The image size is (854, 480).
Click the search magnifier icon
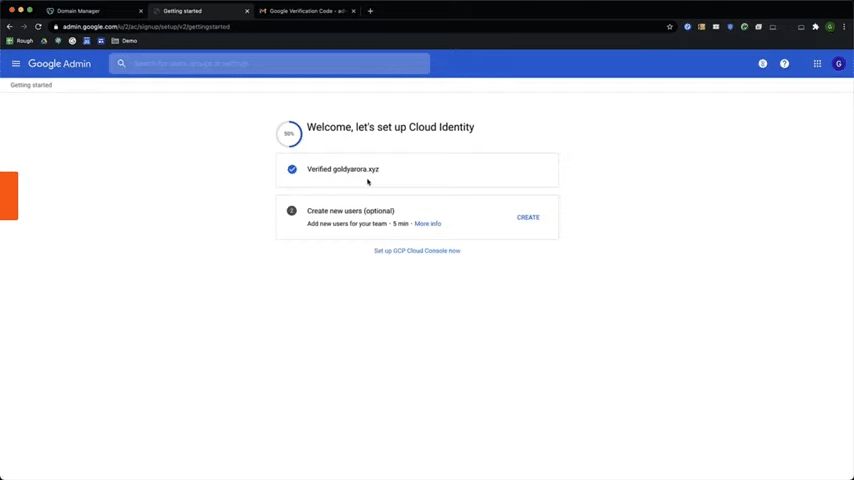point(121,64)
